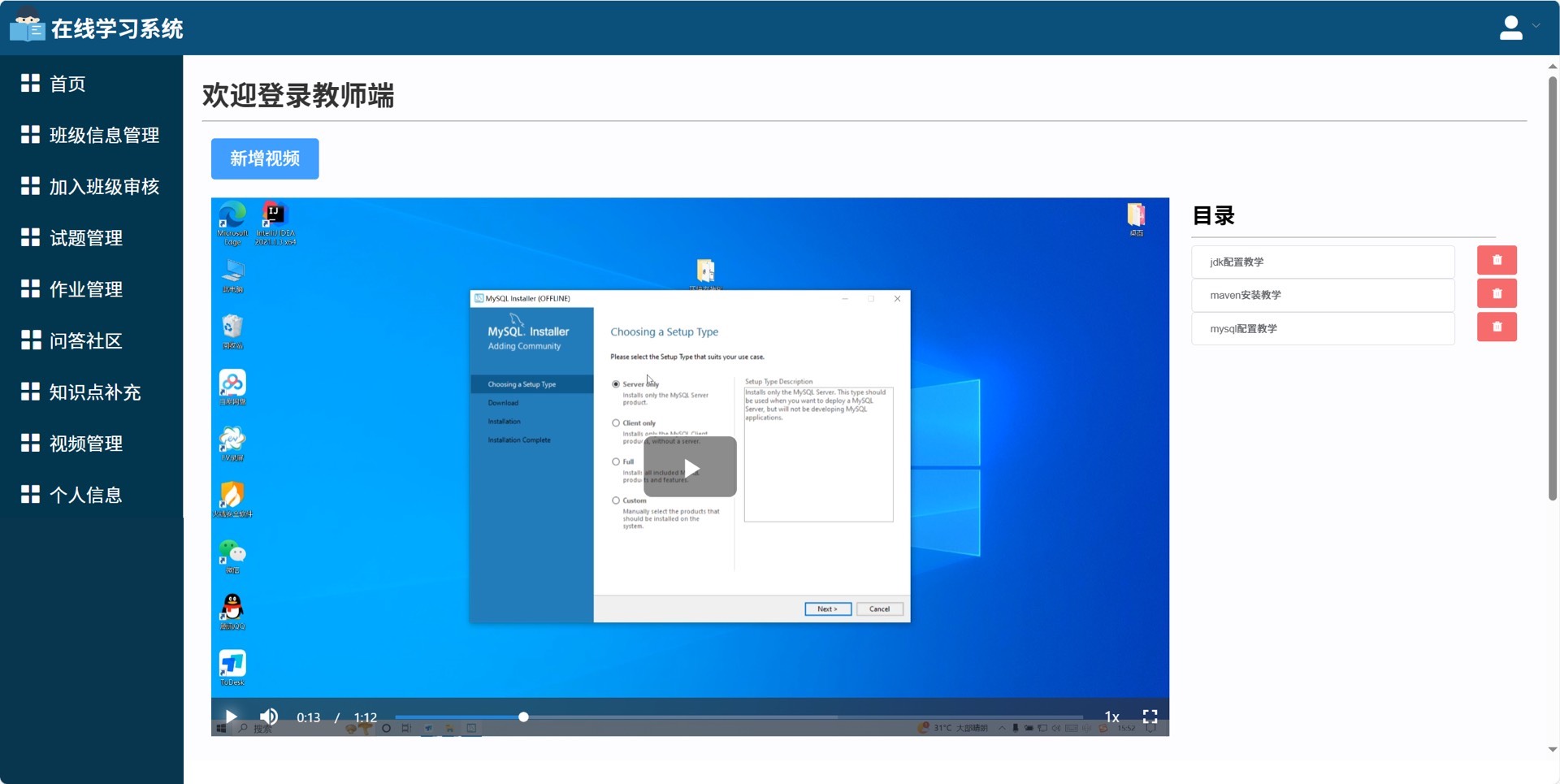Image resolution: width=1560 pixels, height=784 pixels.
Task: Enter fullscreen video mode
Action: 1150,717
